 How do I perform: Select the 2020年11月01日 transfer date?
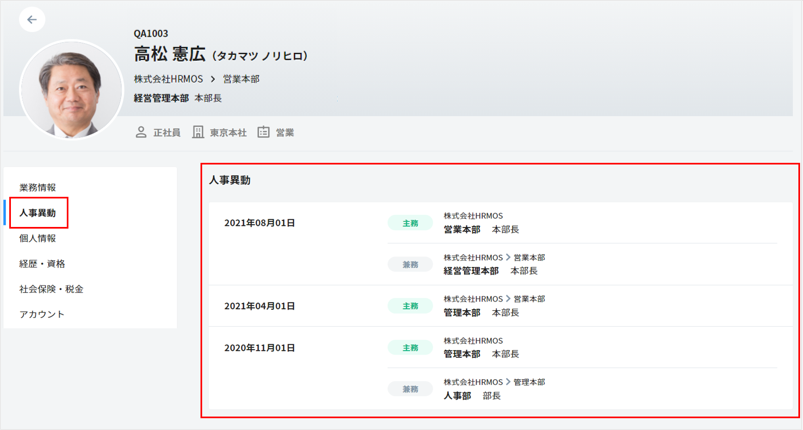[x=259, y=348]
